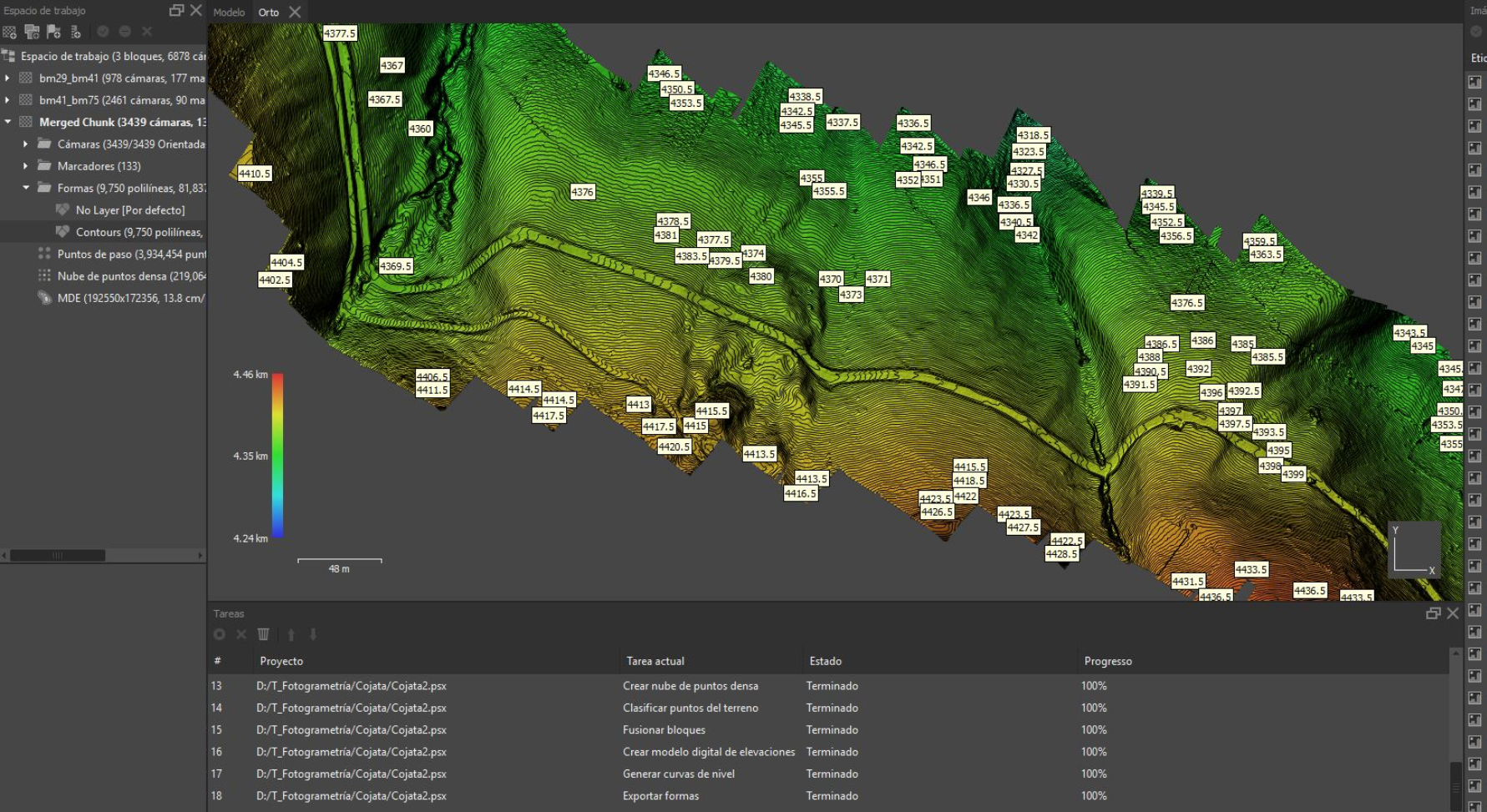Click the Add Marker flag icon
Screen dimensions: 1487x812
pos(53,32)
